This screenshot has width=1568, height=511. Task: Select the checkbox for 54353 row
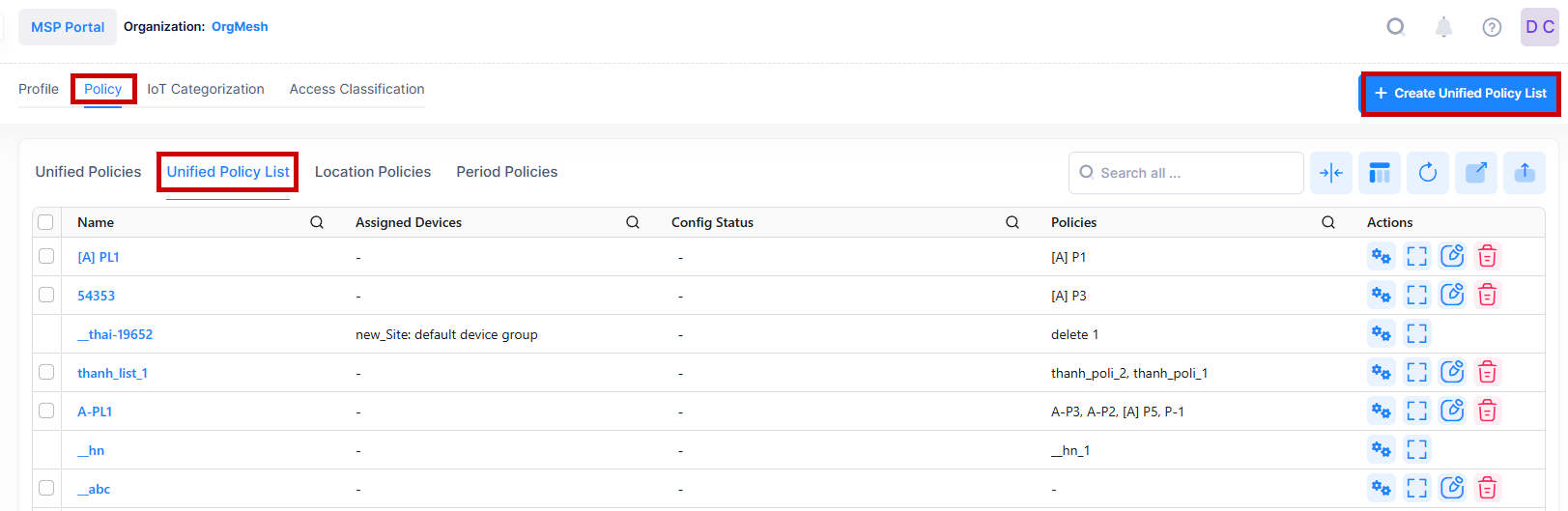[46, 295]
